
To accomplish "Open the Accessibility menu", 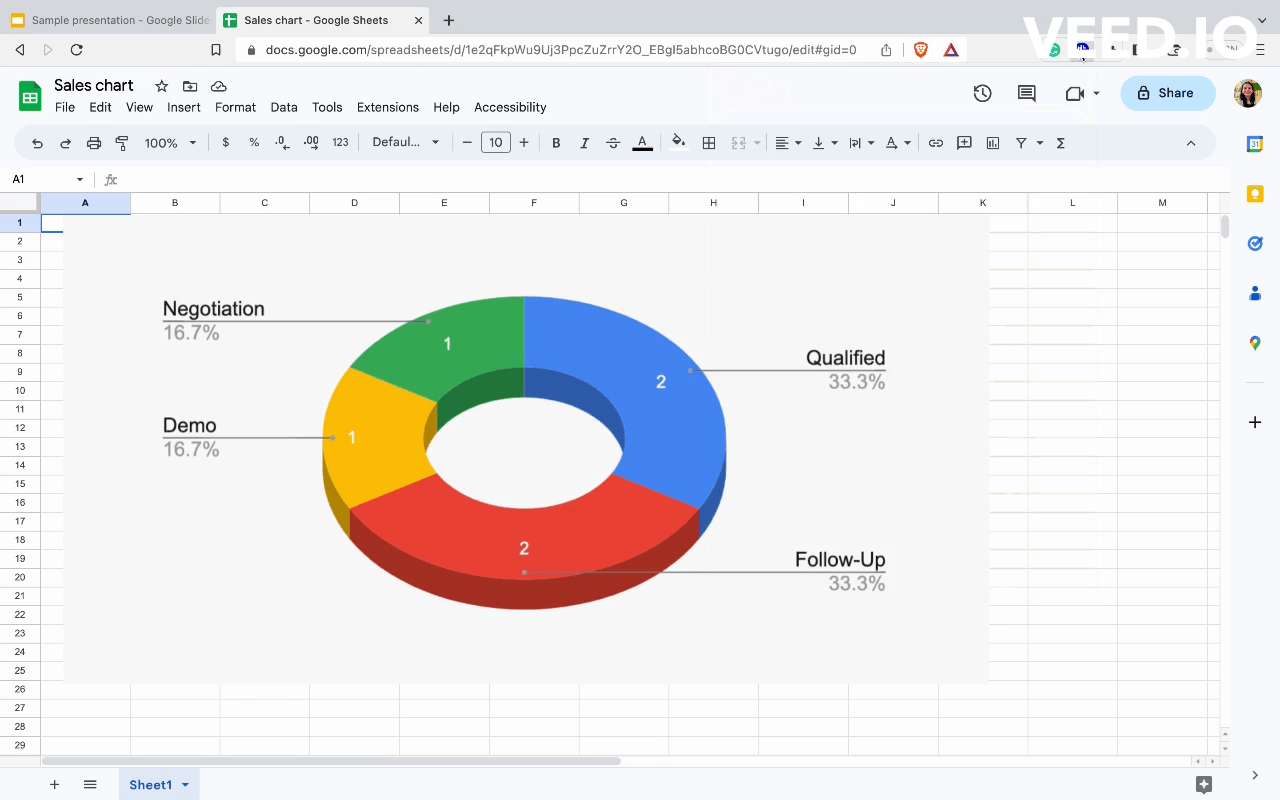I will click(x=510, y=107).
